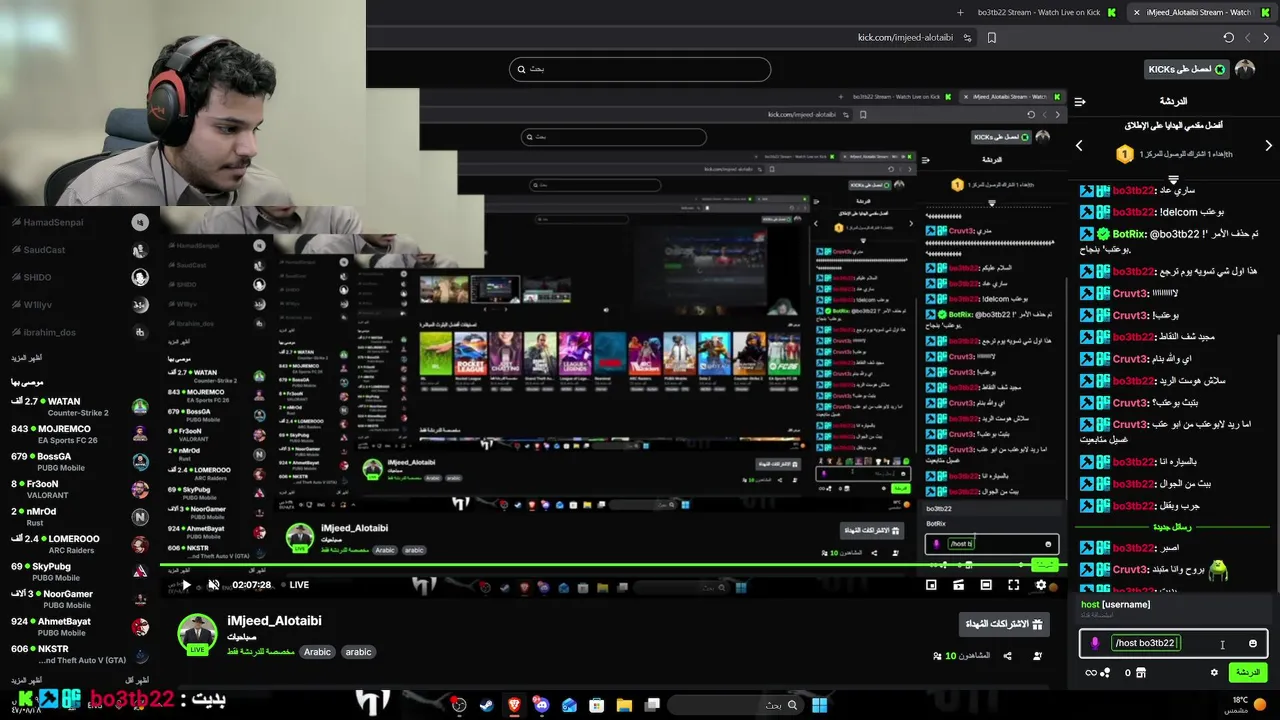Share the stream using share icon
Screen dimensions: 1280x720
(1007, 656)
